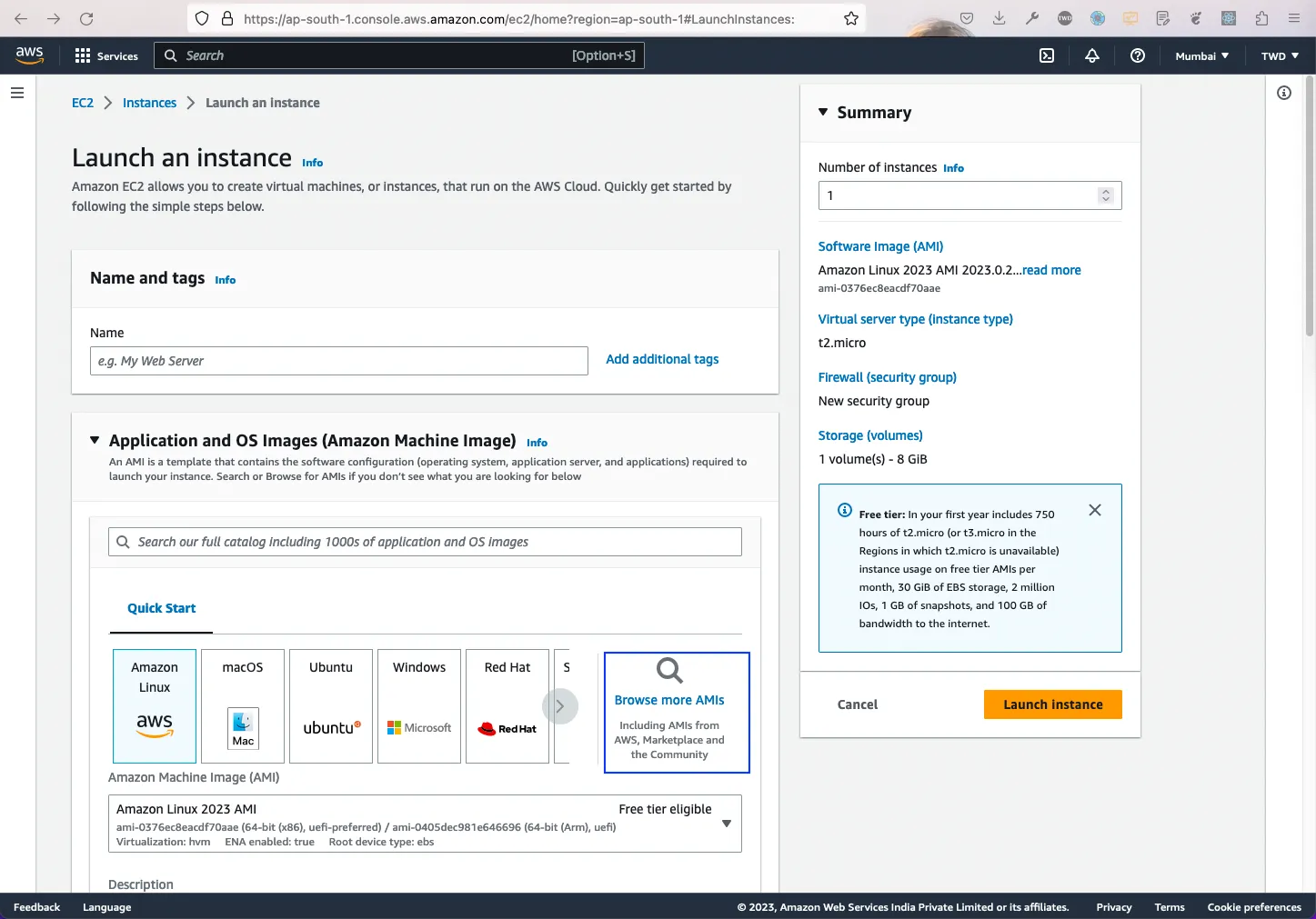1316x919 pixels.
Task: Click the Pocket save icon
Action: 967,18
